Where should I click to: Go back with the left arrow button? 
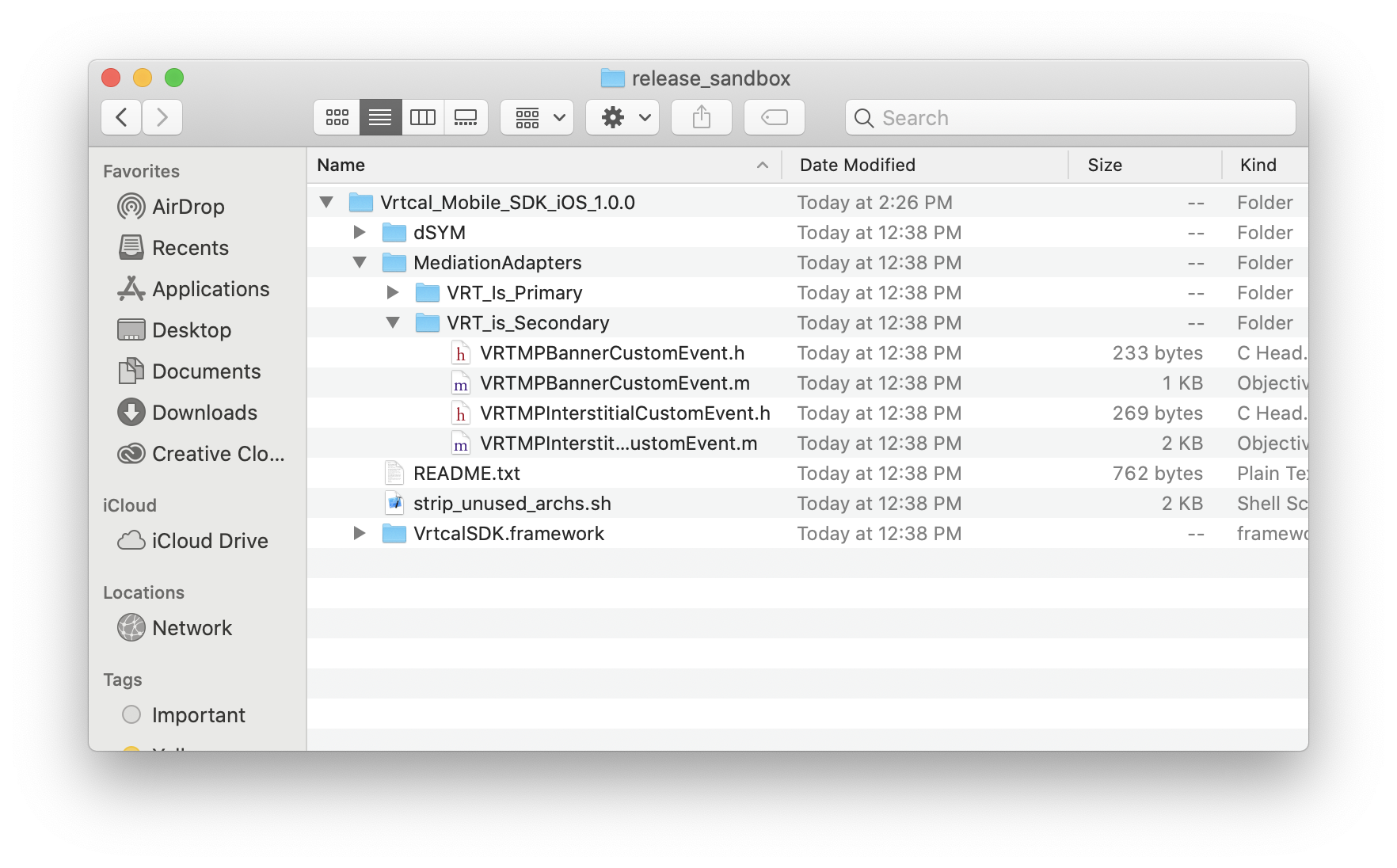click(x=122, y=118)
